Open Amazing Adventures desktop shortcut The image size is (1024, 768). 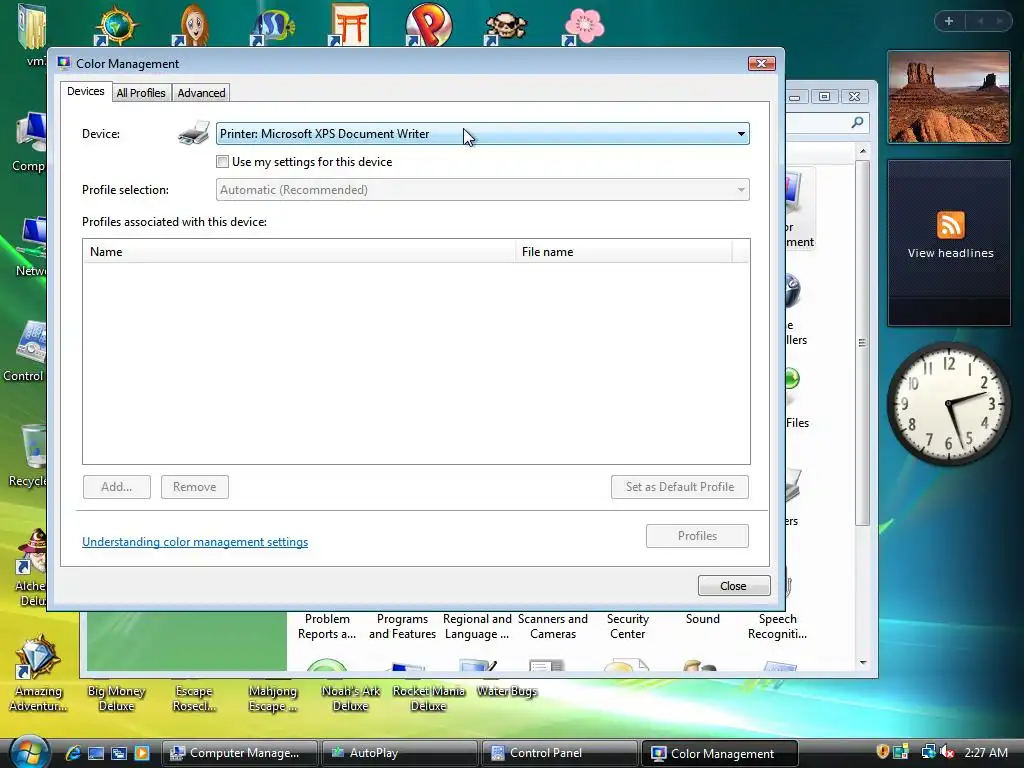tap(38, 674)
